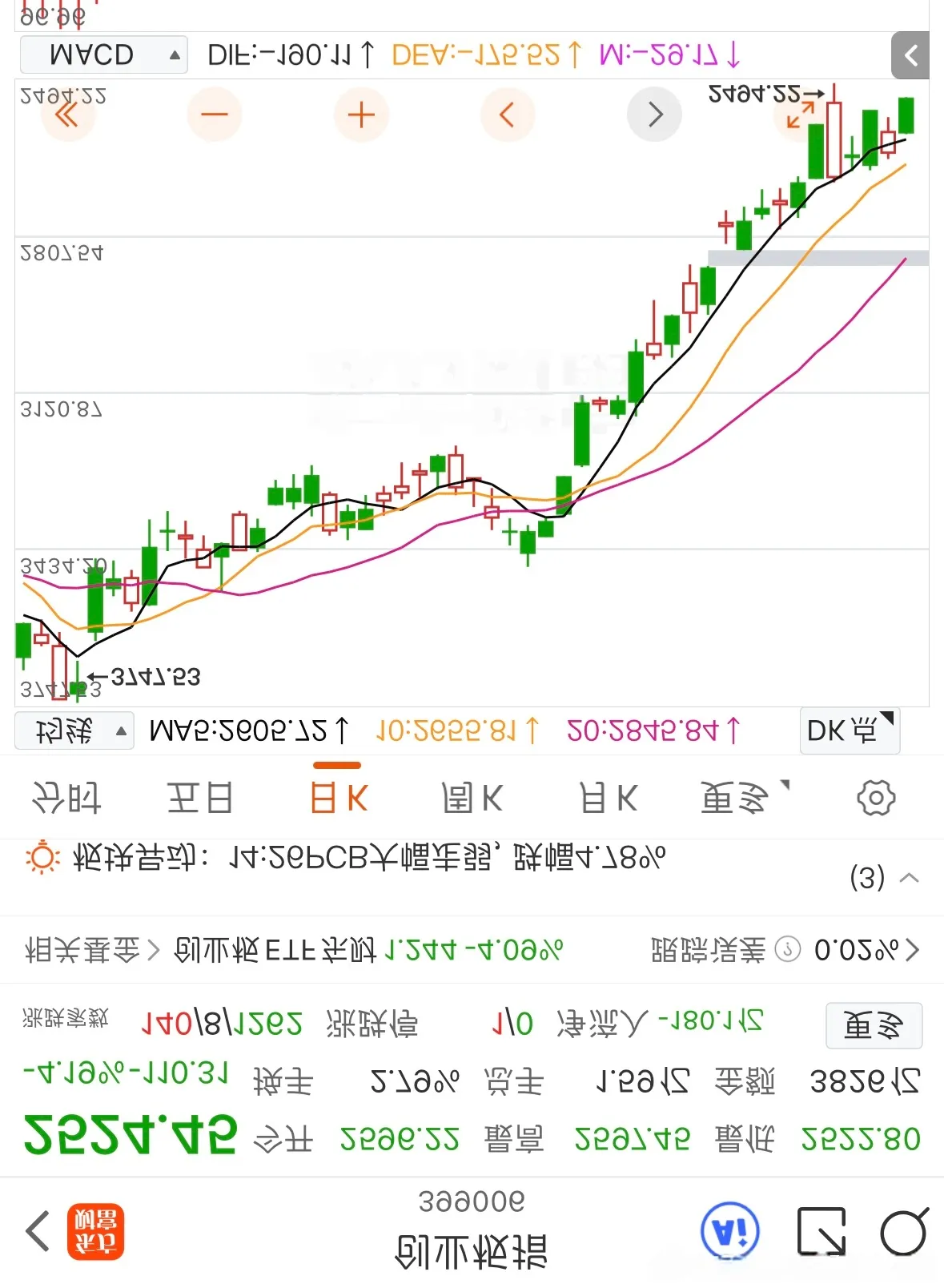Open chart settings gear icon

pos(876,798)
